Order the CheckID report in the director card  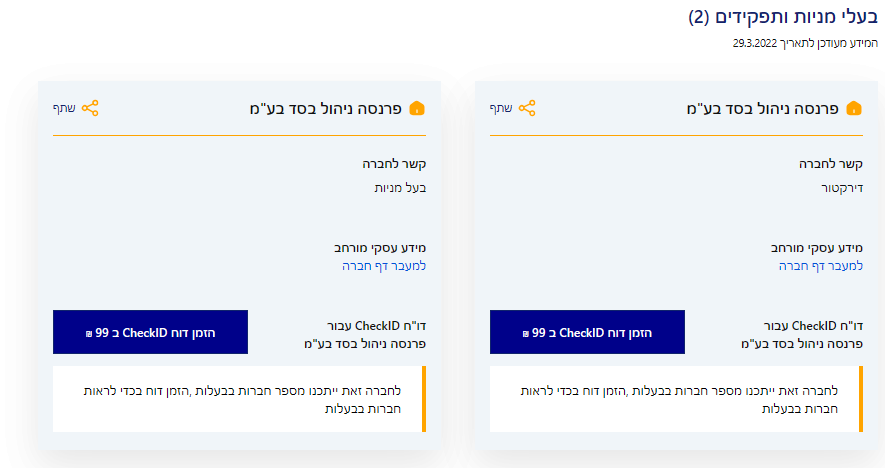pyautogui.click(x=587, y=332)
